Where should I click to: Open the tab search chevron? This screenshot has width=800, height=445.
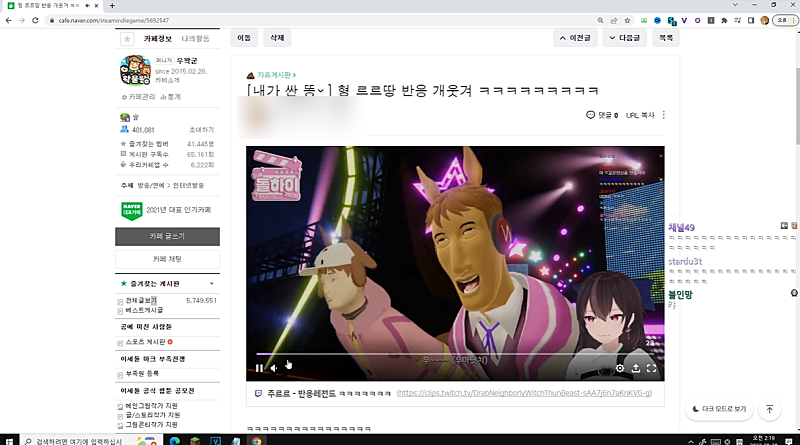pyautogui.click(x=735, y=5)
